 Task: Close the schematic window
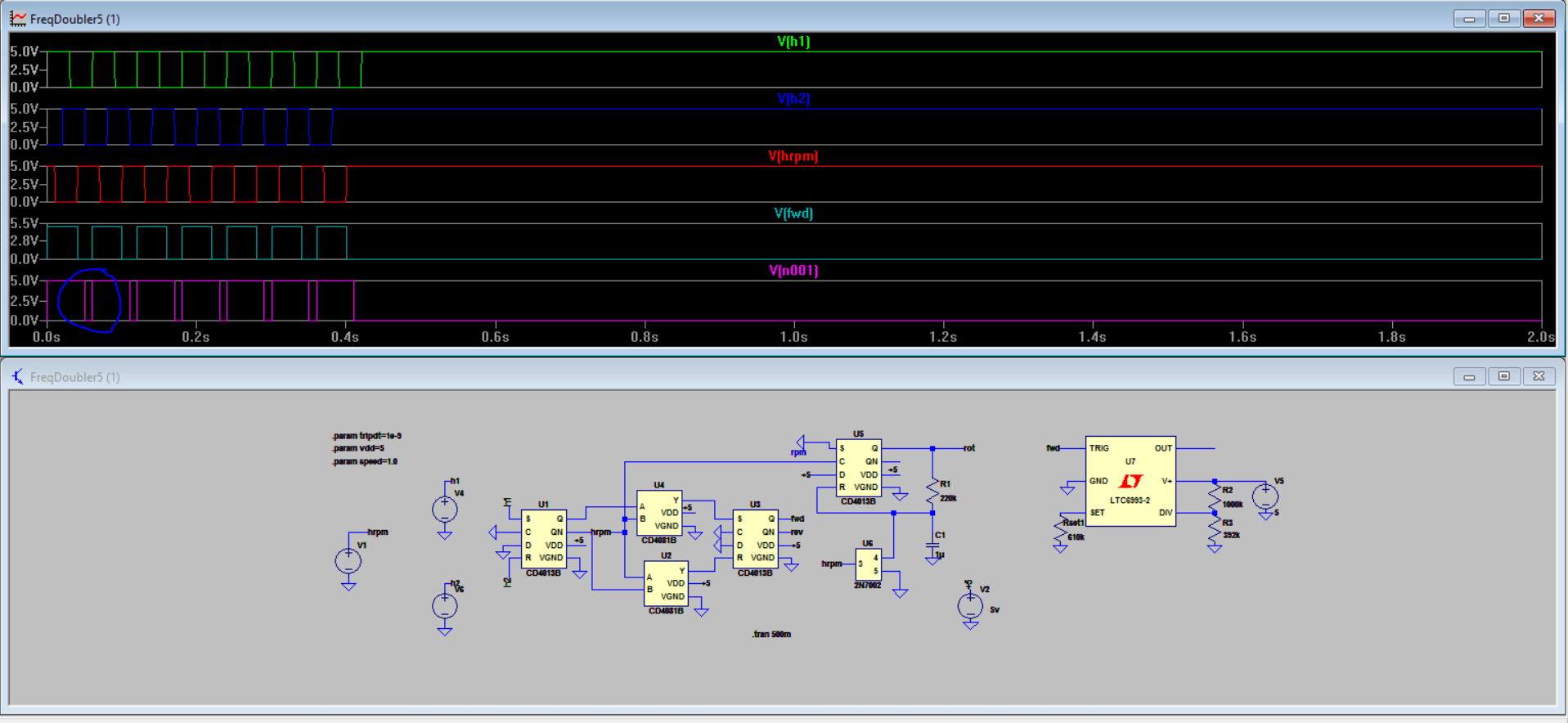1539,376
